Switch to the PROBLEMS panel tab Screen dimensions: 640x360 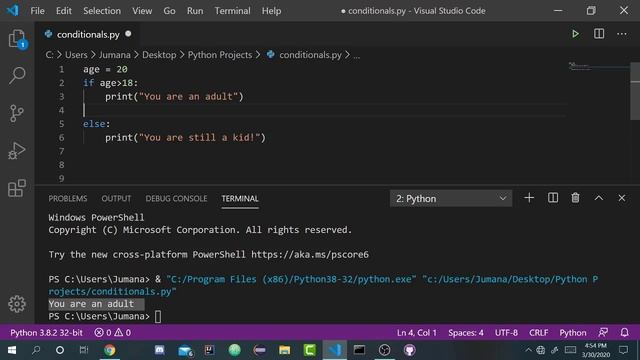coord(68,198)
